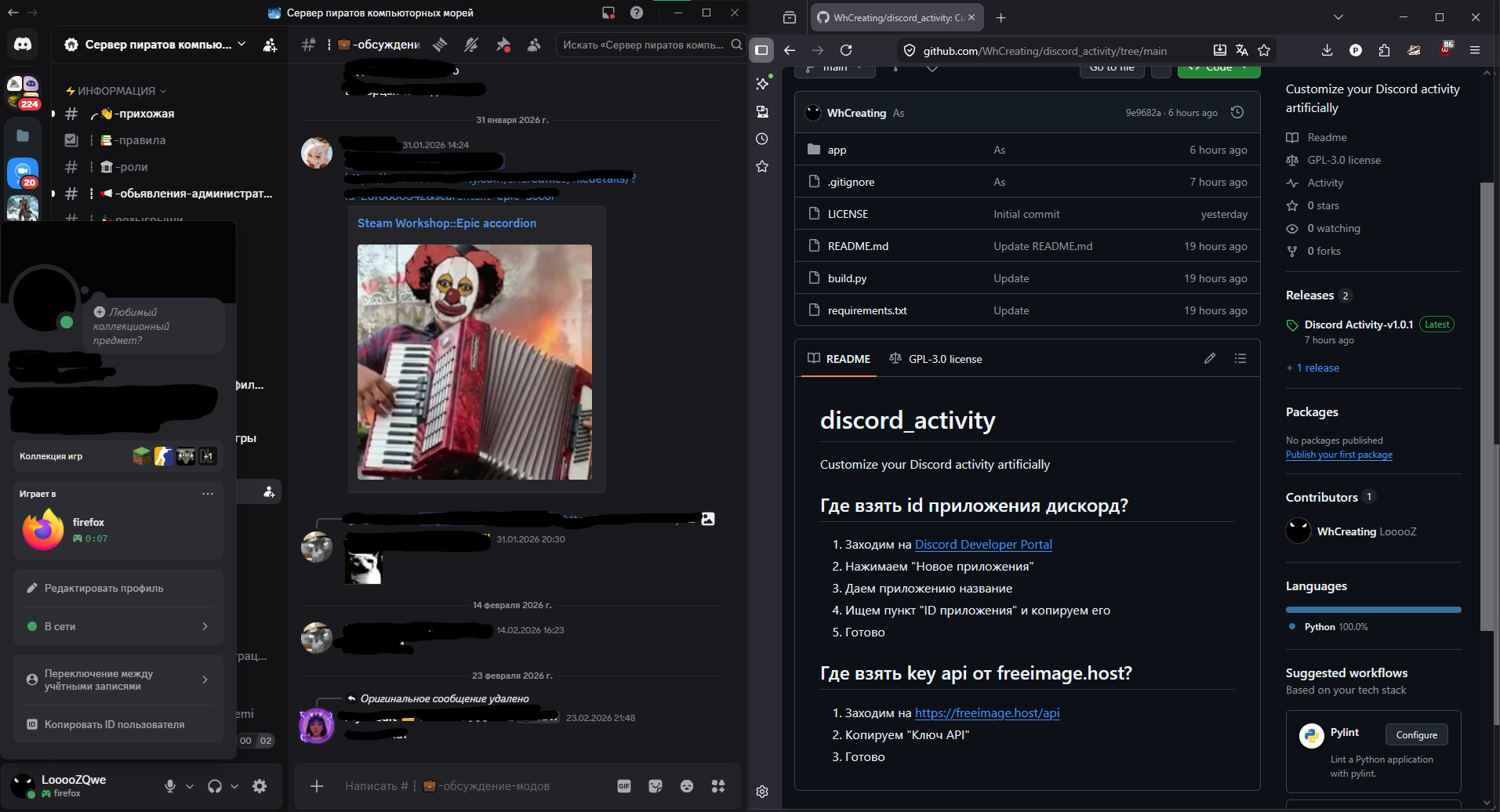Click Publish your first package link
This screenshot has height=812, width=1500.
click(x=1339, y=455)
